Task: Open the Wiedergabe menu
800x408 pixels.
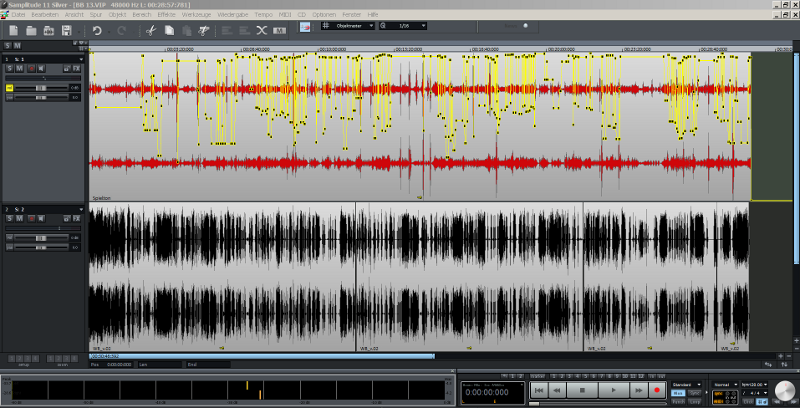Action: click(x=233, y=15)
